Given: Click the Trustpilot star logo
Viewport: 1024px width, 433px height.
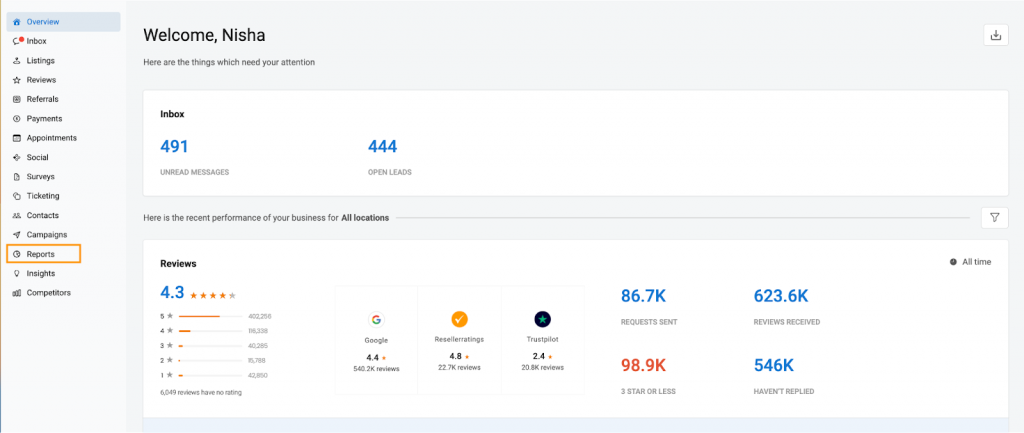Looking at the screenshot, I should (x=542, y=319).
